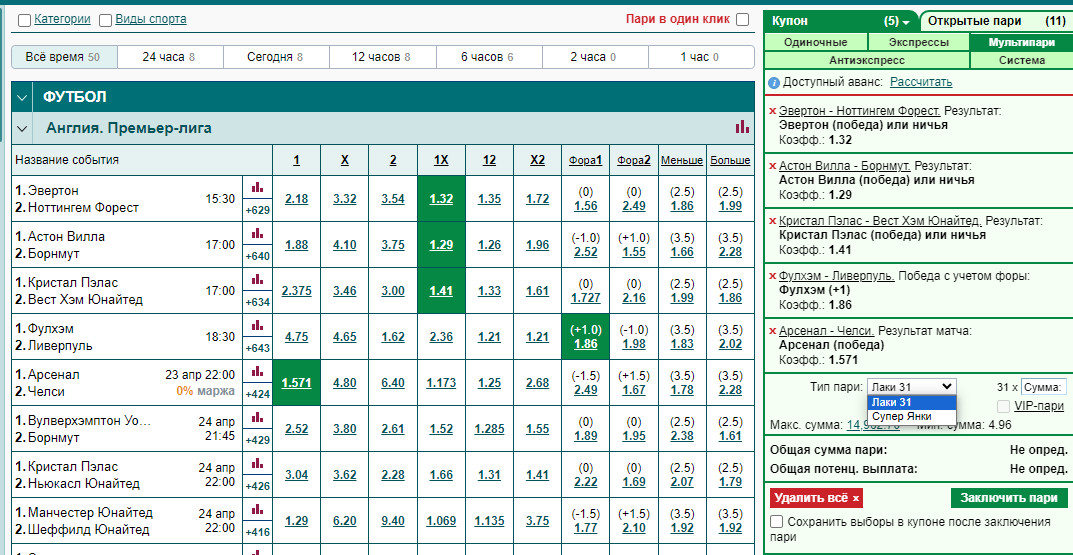Open statistics icon for Арсенал - Челси
The width and height of the screenshot is (1073, 555).
pyautogui.click(x=257, y=372)
